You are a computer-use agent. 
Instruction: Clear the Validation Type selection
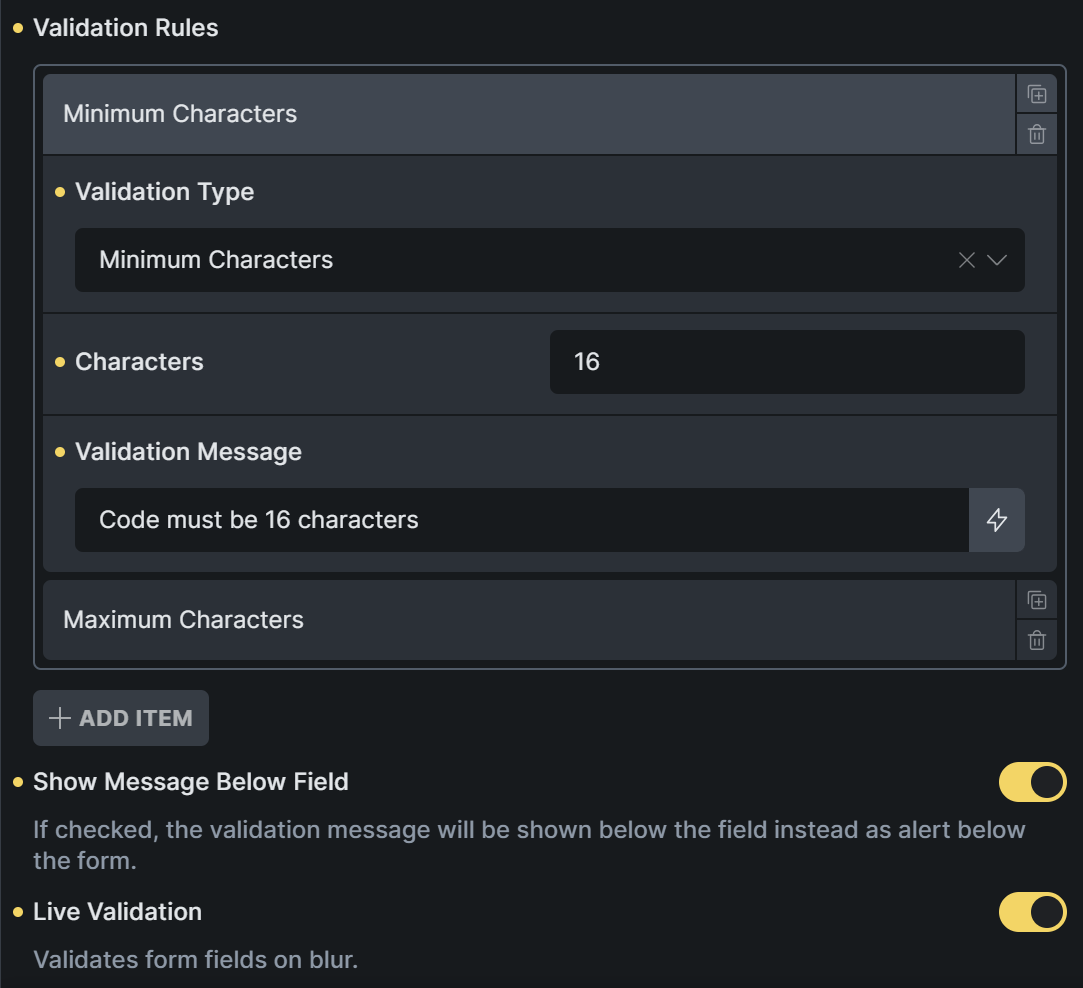[966, 260]
